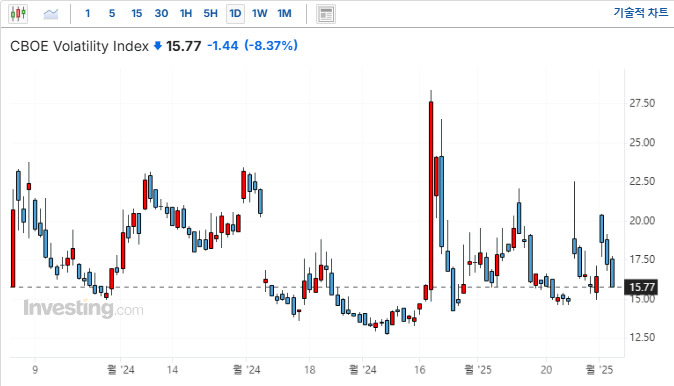The width and height of the screenshot is (674, 386).
Task: Select the 1W interval
Action: [x=260, y=13]
